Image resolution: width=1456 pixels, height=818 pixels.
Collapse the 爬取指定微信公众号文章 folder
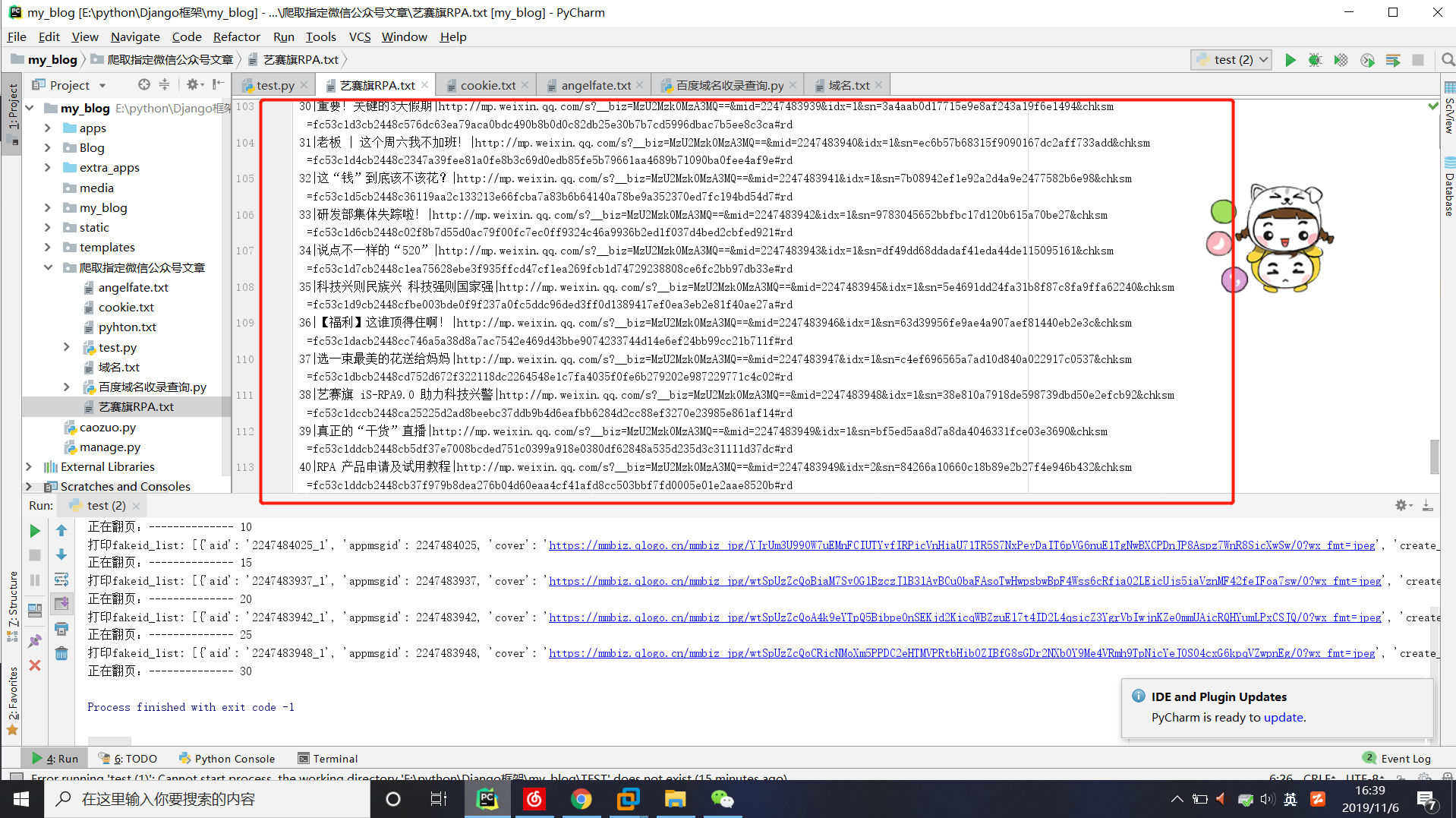coord(48,267)
